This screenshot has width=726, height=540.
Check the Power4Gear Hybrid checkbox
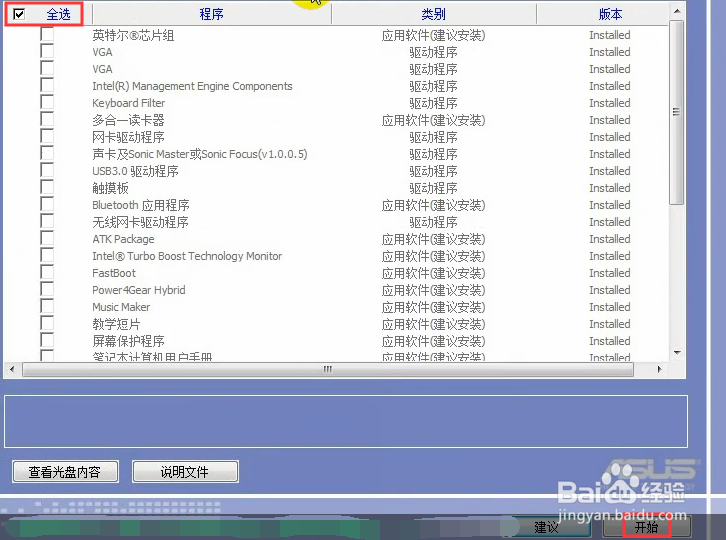click(x=47, y=289)
